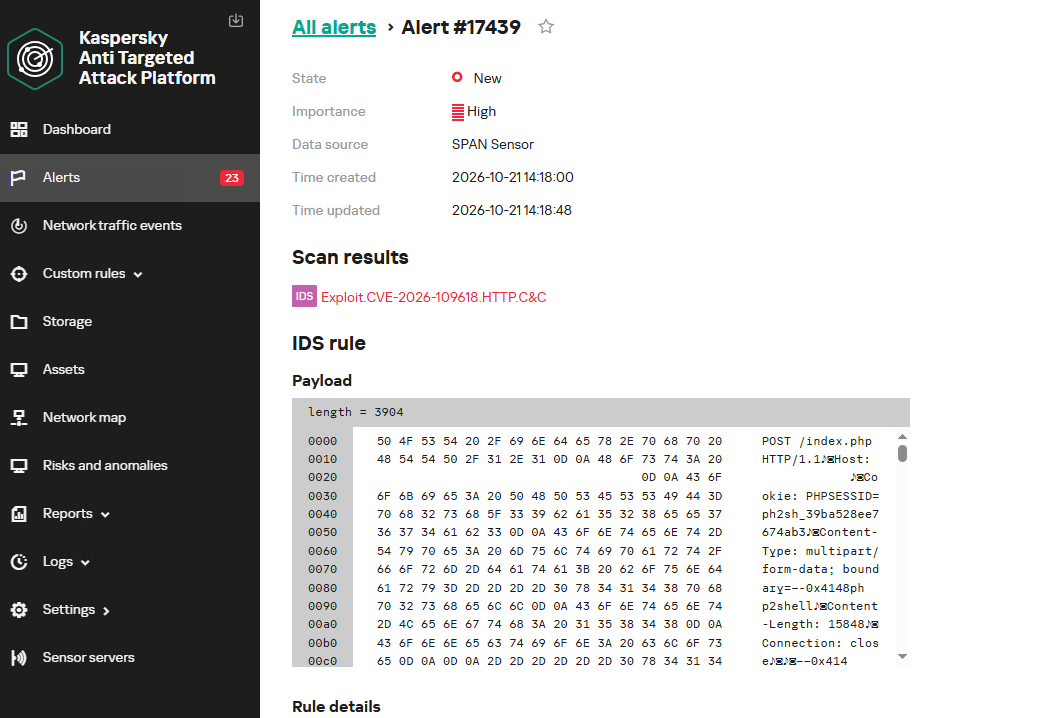Click the Risks and anomalies icon
1056x718 pixels.
(x=19, y=466)
